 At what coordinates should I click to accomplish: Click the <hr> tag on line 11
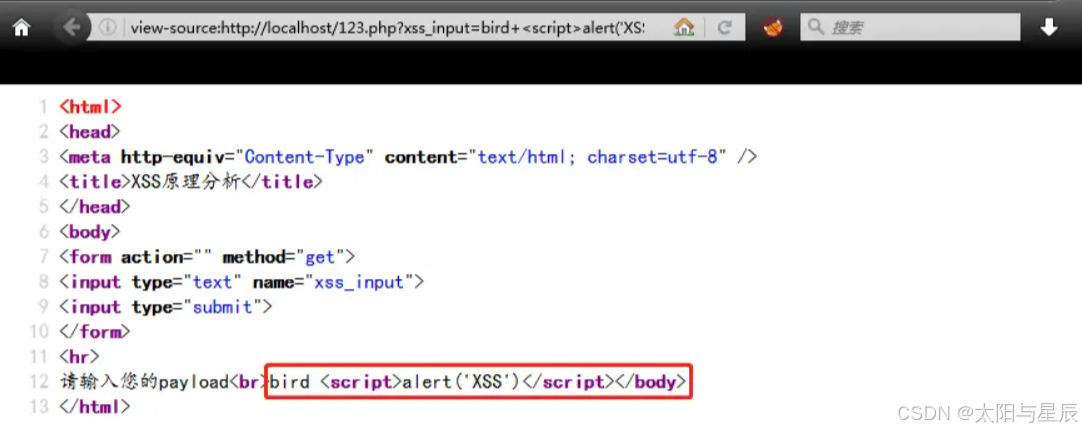click(x=80, y=357)
